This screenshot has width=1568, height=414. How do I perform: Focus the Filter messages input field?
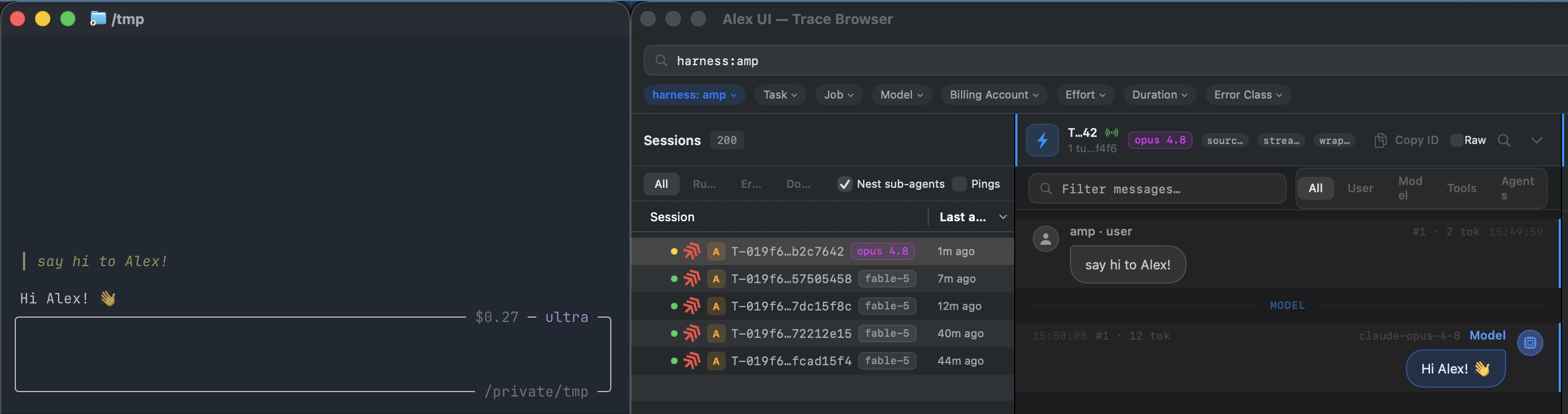coord(1157,189)
